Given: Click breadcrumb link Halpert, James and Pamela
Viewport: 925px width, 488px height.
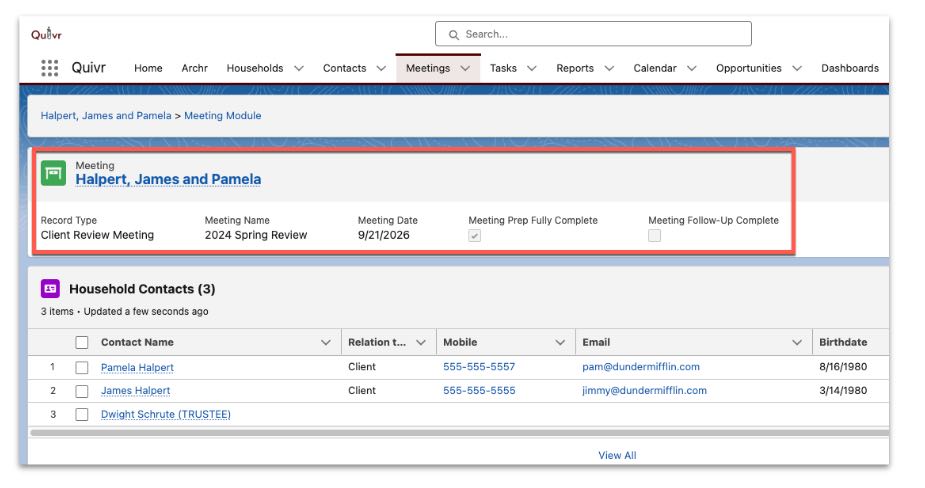Looking at the screenshot, I should coord(106,116).
